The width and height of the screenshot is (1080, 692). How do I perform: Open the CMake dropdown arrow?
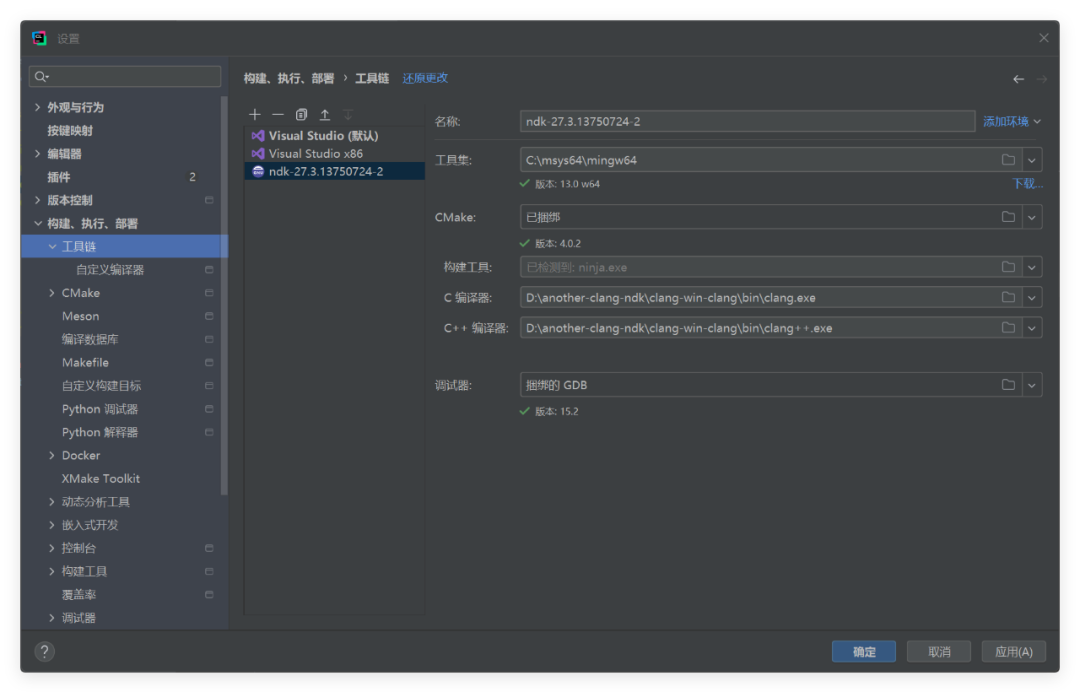coord(1032,217)
